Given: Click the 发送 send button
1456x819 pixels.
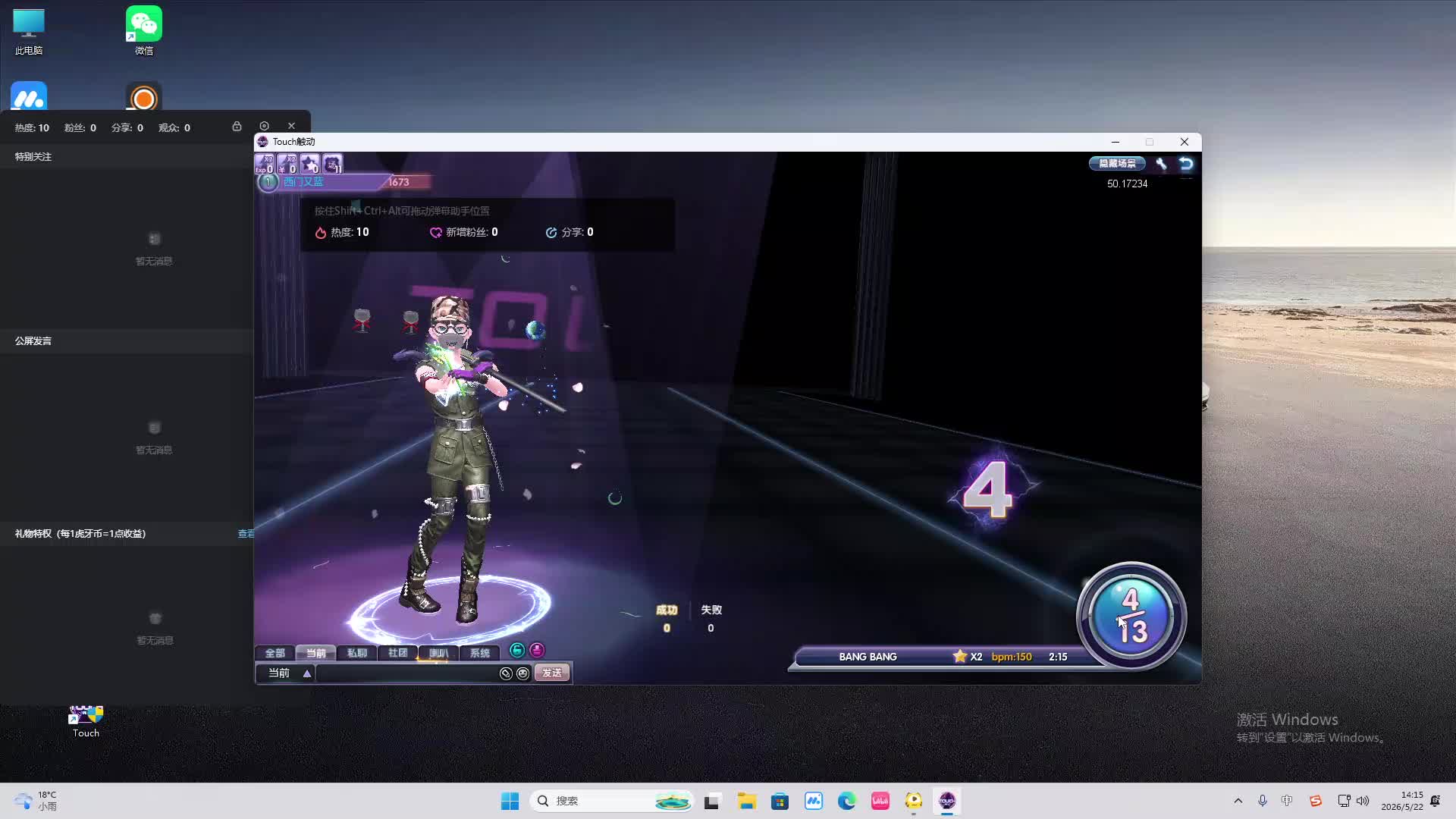Looking at the screenshot, I should 552,673.
